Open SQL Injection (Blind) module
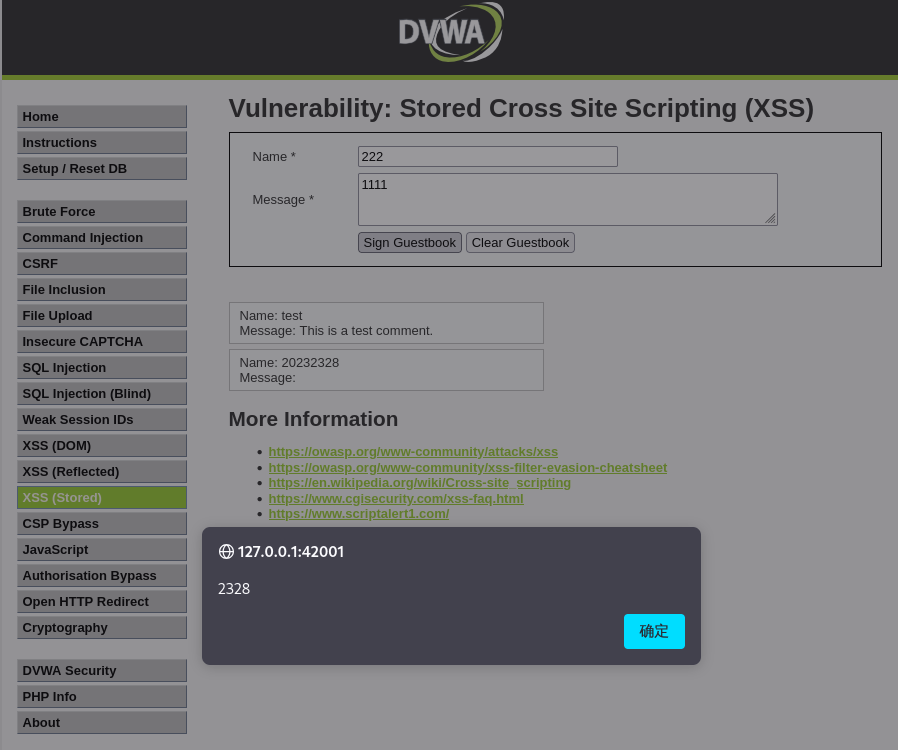The image size is (898, 750). point(102,394)
